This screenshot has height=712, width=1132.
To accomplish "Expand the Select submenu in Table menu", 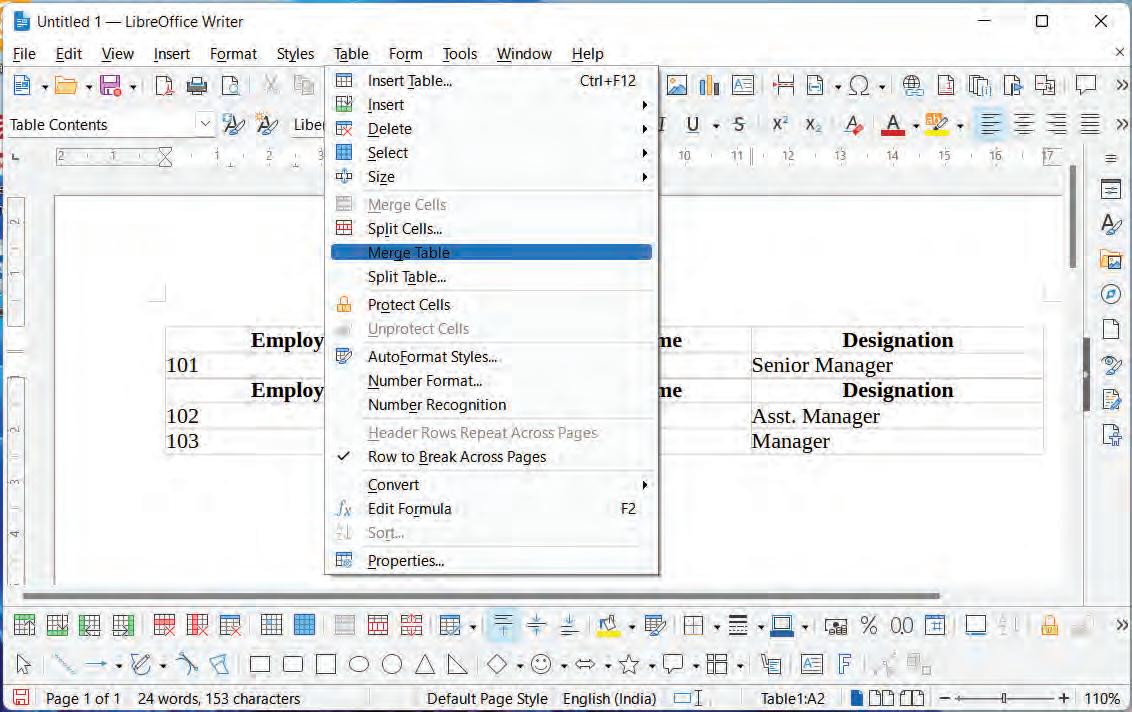I will (491, 153).
